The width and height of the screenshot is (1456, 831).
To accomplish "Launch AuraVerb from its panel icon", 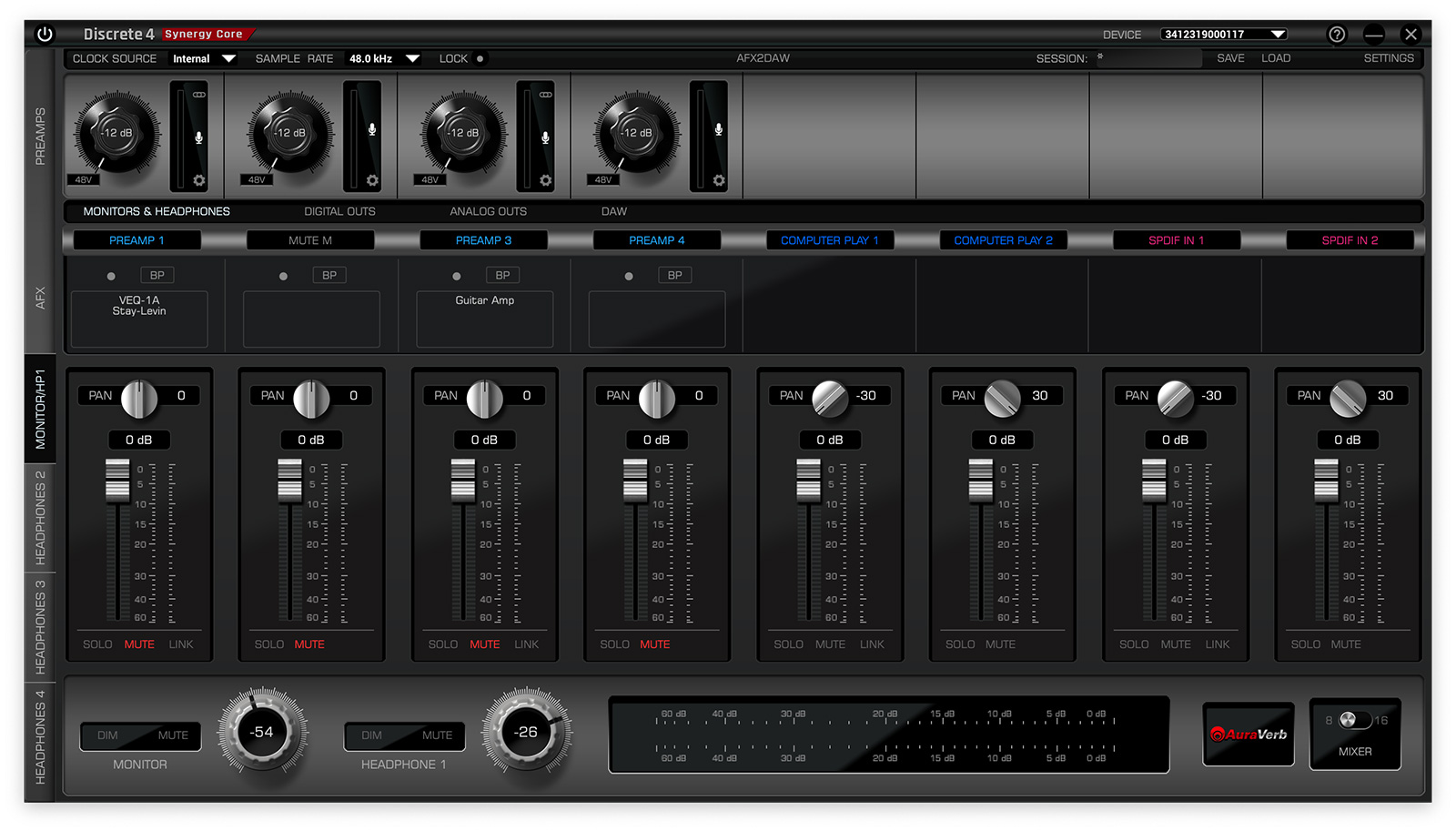I will pos(1248,734).
